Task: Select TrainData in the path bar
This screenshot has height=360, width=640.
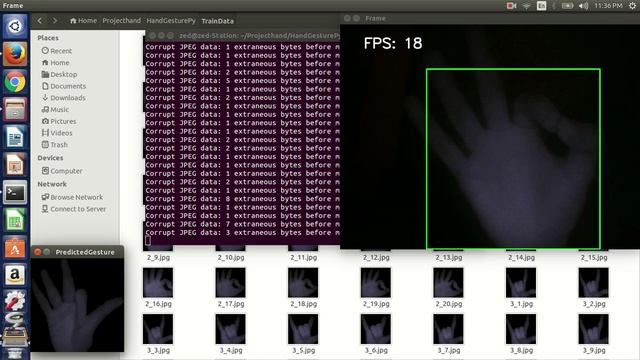Action: tap(218, 21)
